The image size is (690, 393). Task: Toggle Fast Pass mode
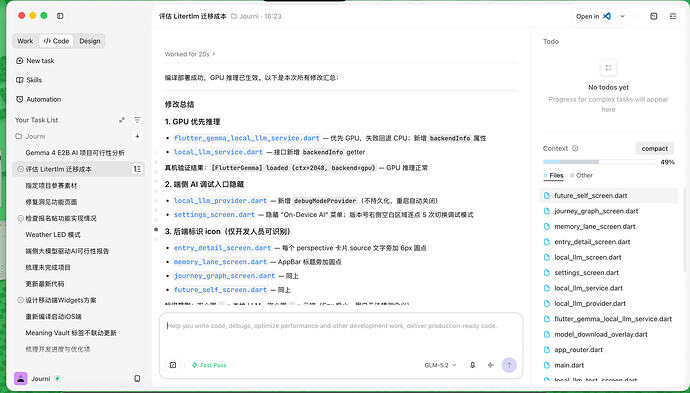pyautogui.click(x=209, y=365)
